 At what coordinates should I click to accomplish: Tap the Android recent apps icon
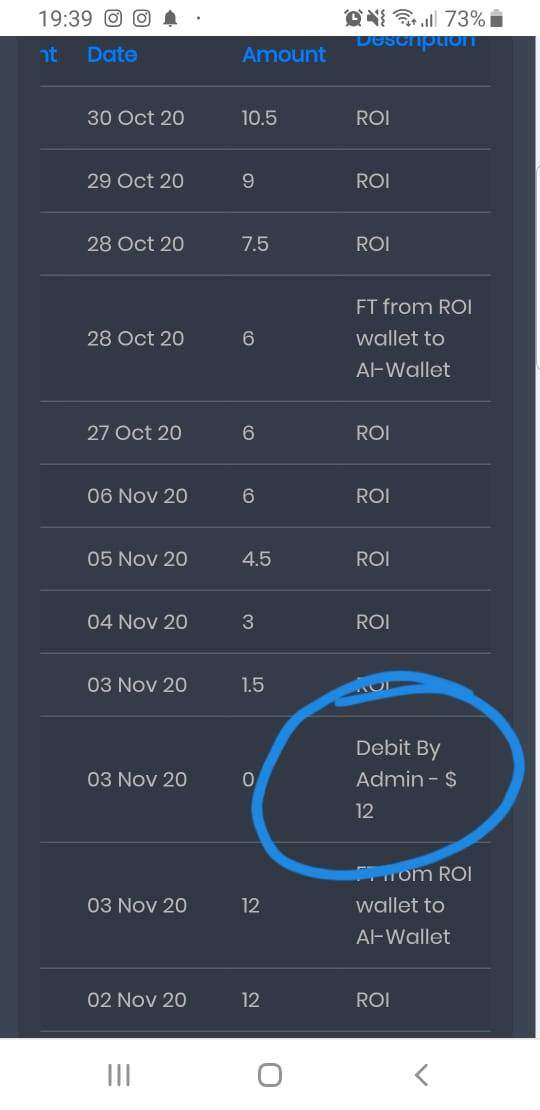119,1075
